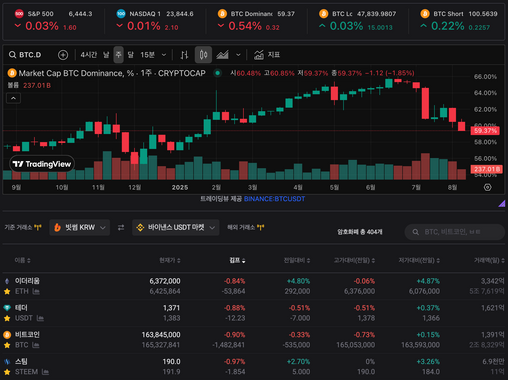
Task: Click the Ethereum coin logo icon
Action: point(7,281)
